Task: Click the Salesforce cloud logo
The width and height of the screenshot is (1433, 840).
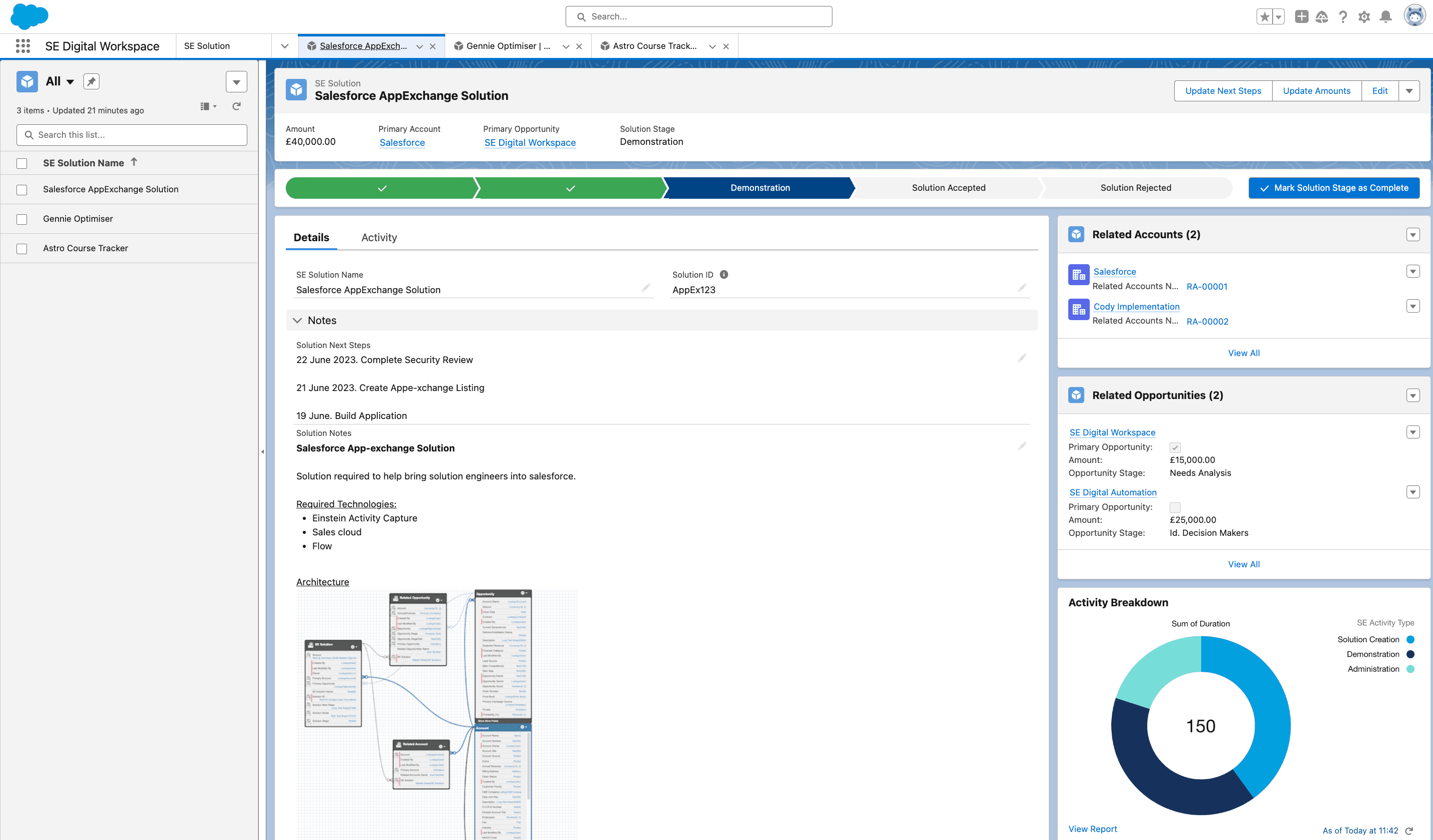Action: [x=29, y=16]
